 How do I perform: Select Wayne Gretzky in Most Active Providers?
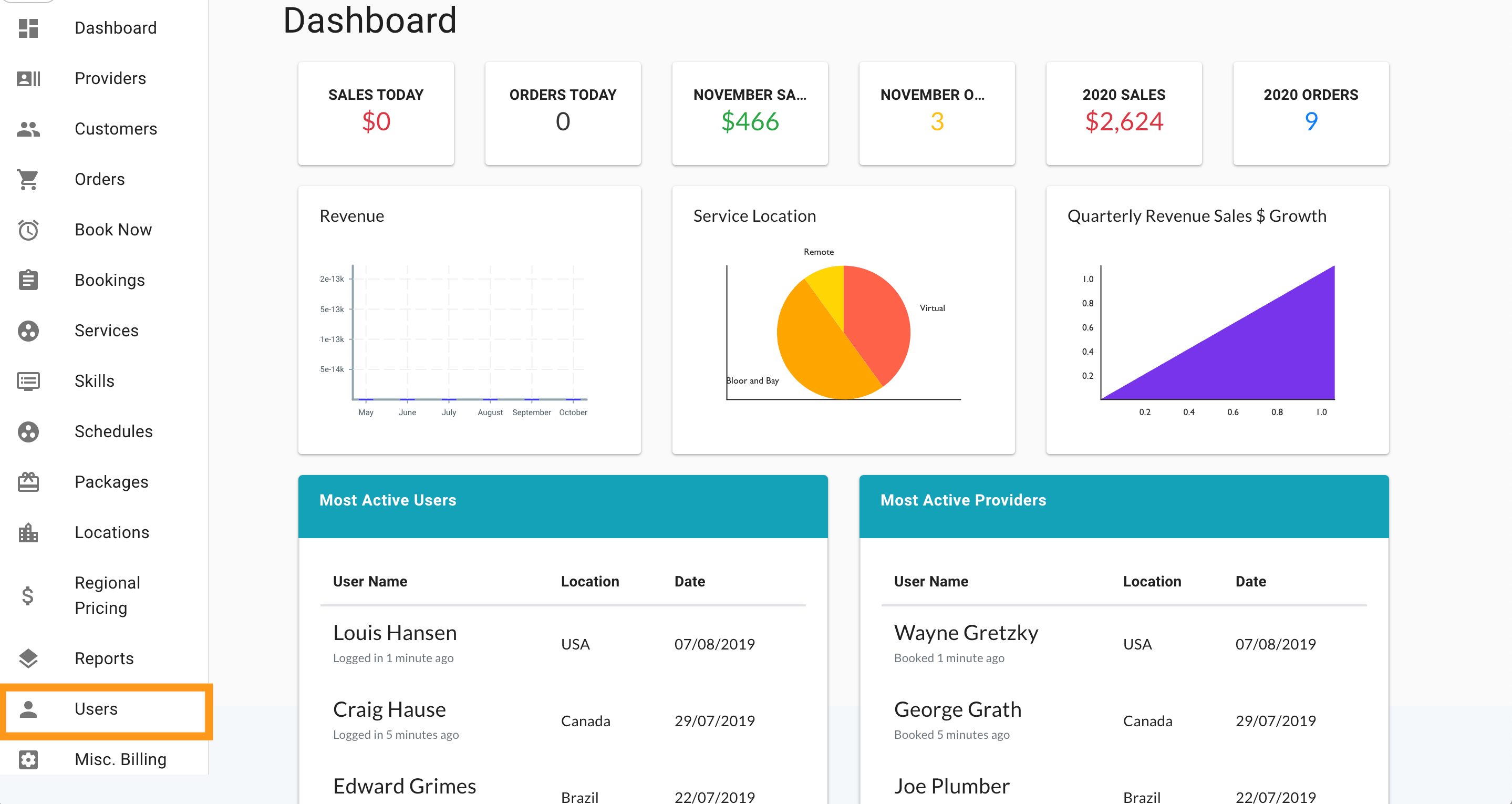[966, 633]
